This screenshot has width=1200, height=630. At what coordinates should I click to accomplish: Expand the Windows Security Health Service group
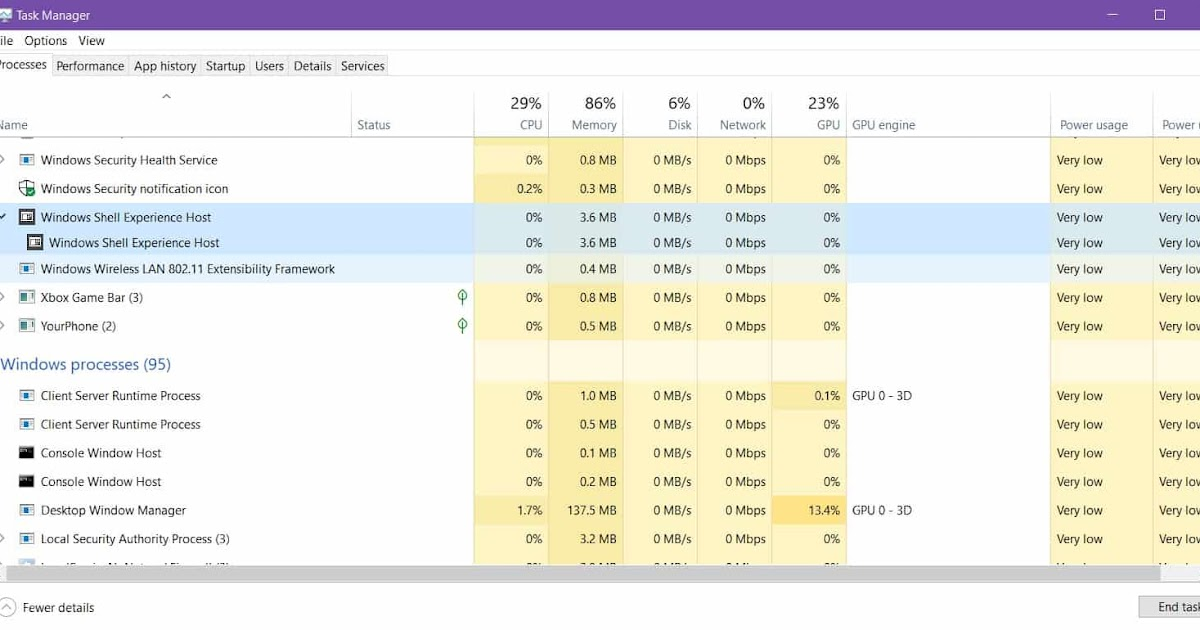(3, 160)
